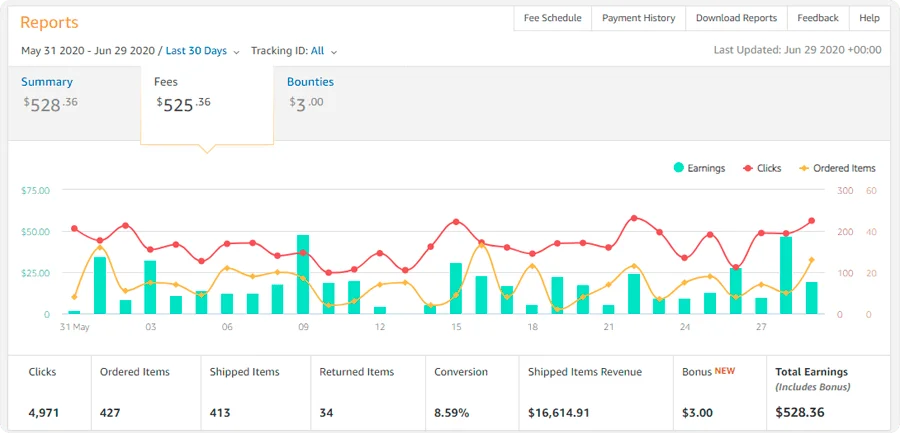
Task: Click the Total Earnings summary cell
Action: [826, 391]
